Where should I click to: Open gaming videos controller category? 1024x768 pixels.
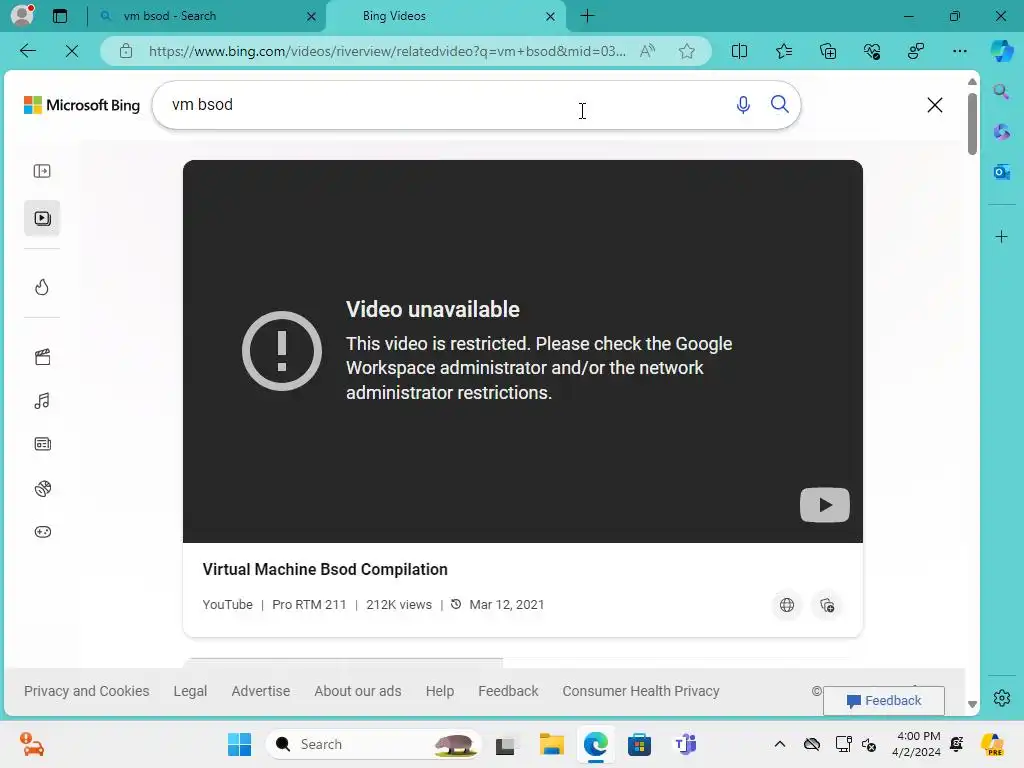(42, 532)
